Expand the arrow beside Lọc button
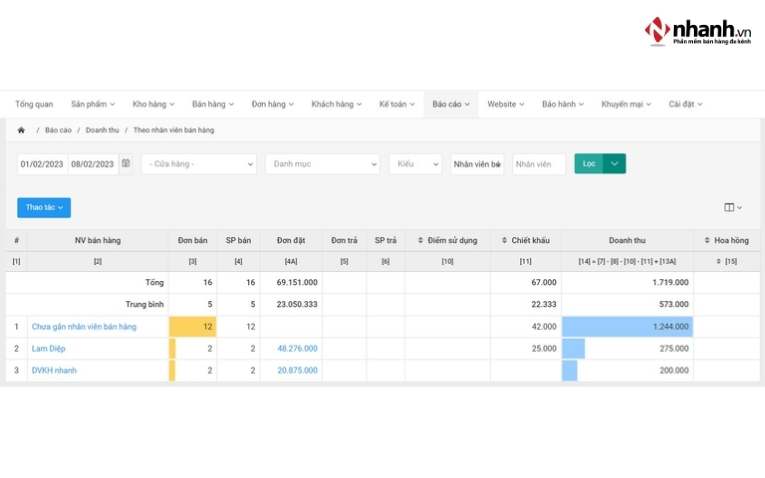 pyautogui.click(x=614, y=164)
